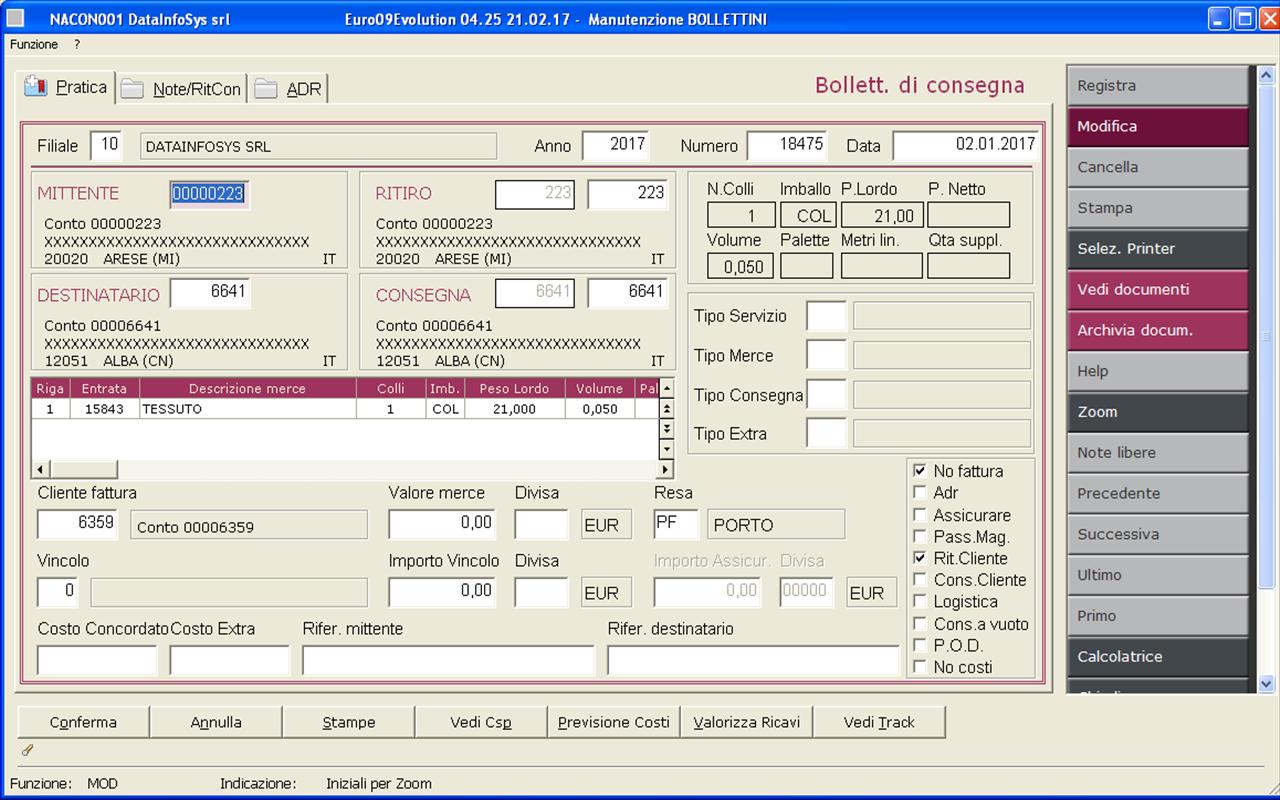Go to Precedente record

1157,494
